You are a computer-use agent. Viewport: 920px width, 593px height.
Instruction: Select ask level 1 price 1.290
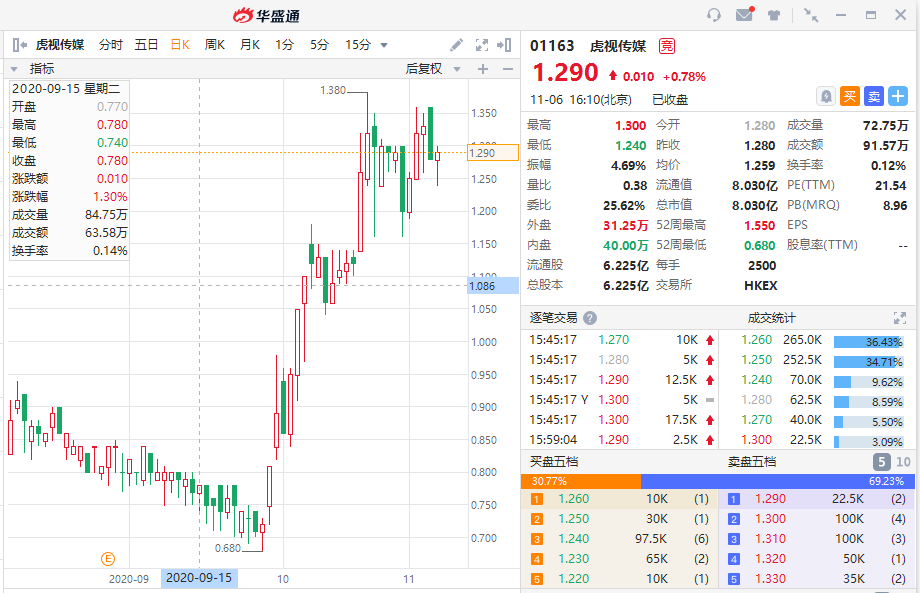tap(770, 499)
